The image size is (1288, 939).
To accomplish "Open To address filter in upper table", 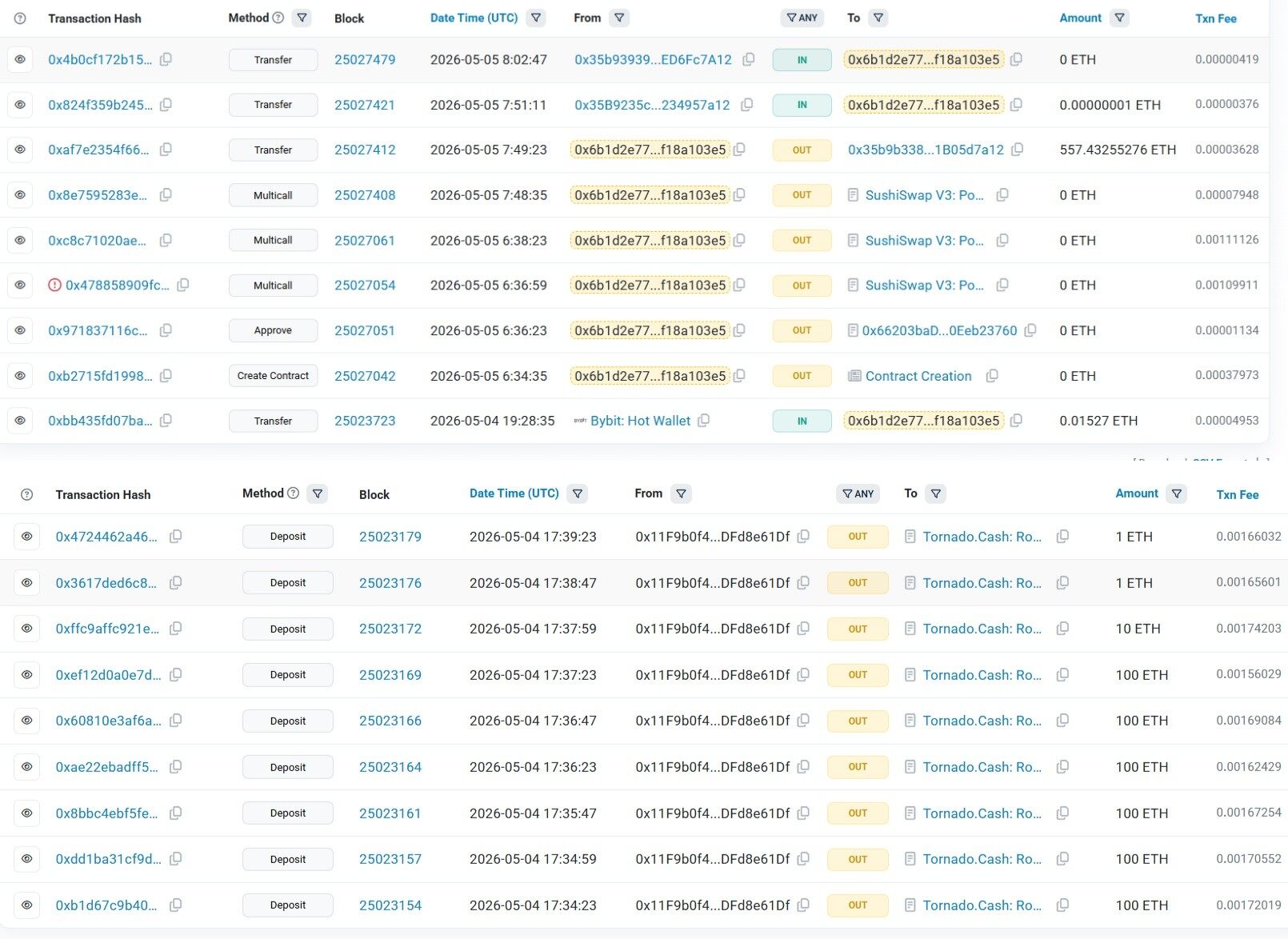I will pyautogui.click(x=878, y=18).
